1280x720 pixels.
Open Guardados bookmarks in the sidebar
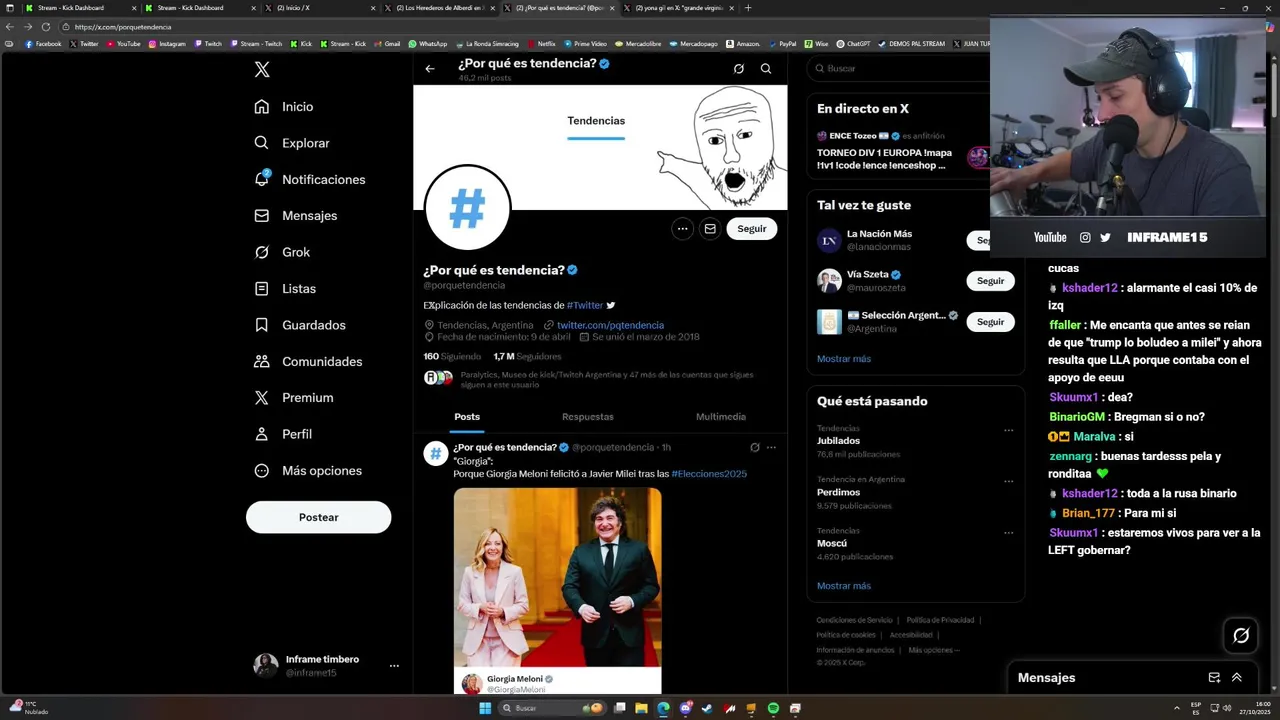(300, 325)
